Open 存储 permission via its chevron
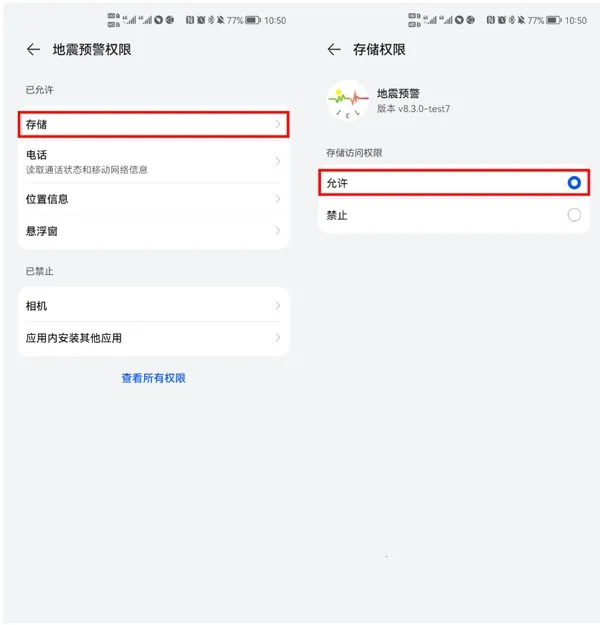The width and height of the screenshot is (600, 625). pos(278,124)
